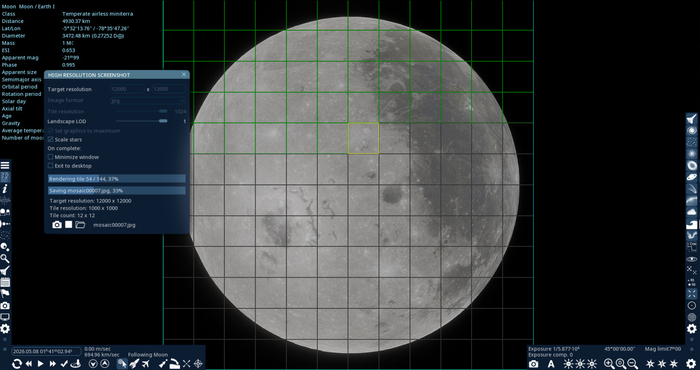Click the 'Following Moon' status text
The height and width of the screenshot is (370, 700).
(x=148, y=355)
